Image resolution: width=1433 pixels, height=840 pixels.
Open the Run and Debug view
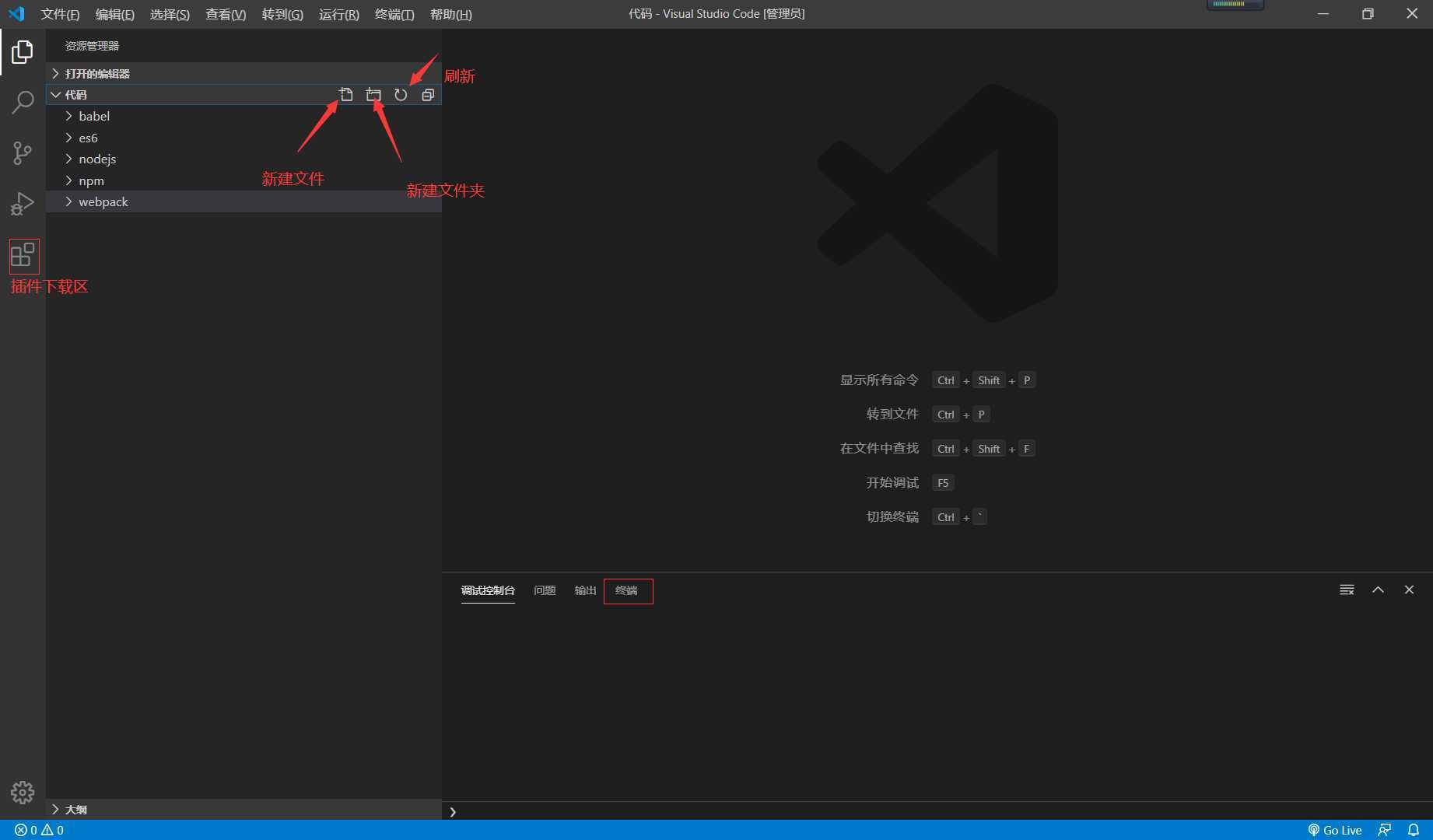pos(23,203)
